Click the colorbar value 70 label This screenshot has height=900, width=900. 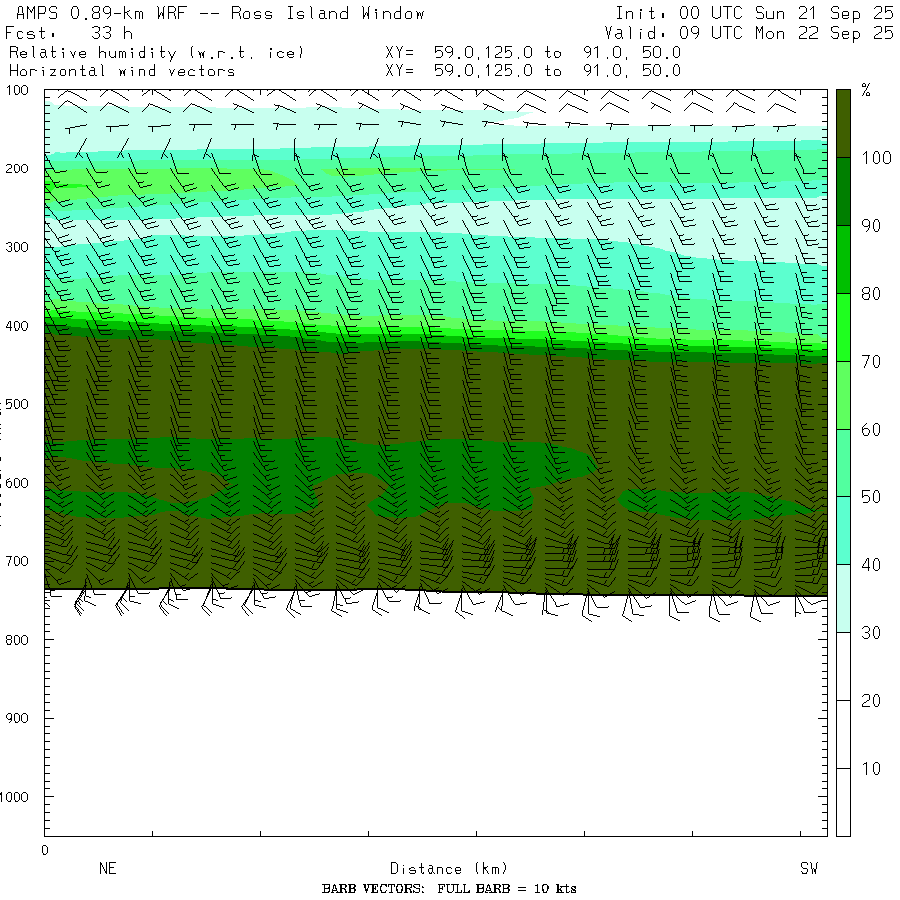(x=871, y=362)
